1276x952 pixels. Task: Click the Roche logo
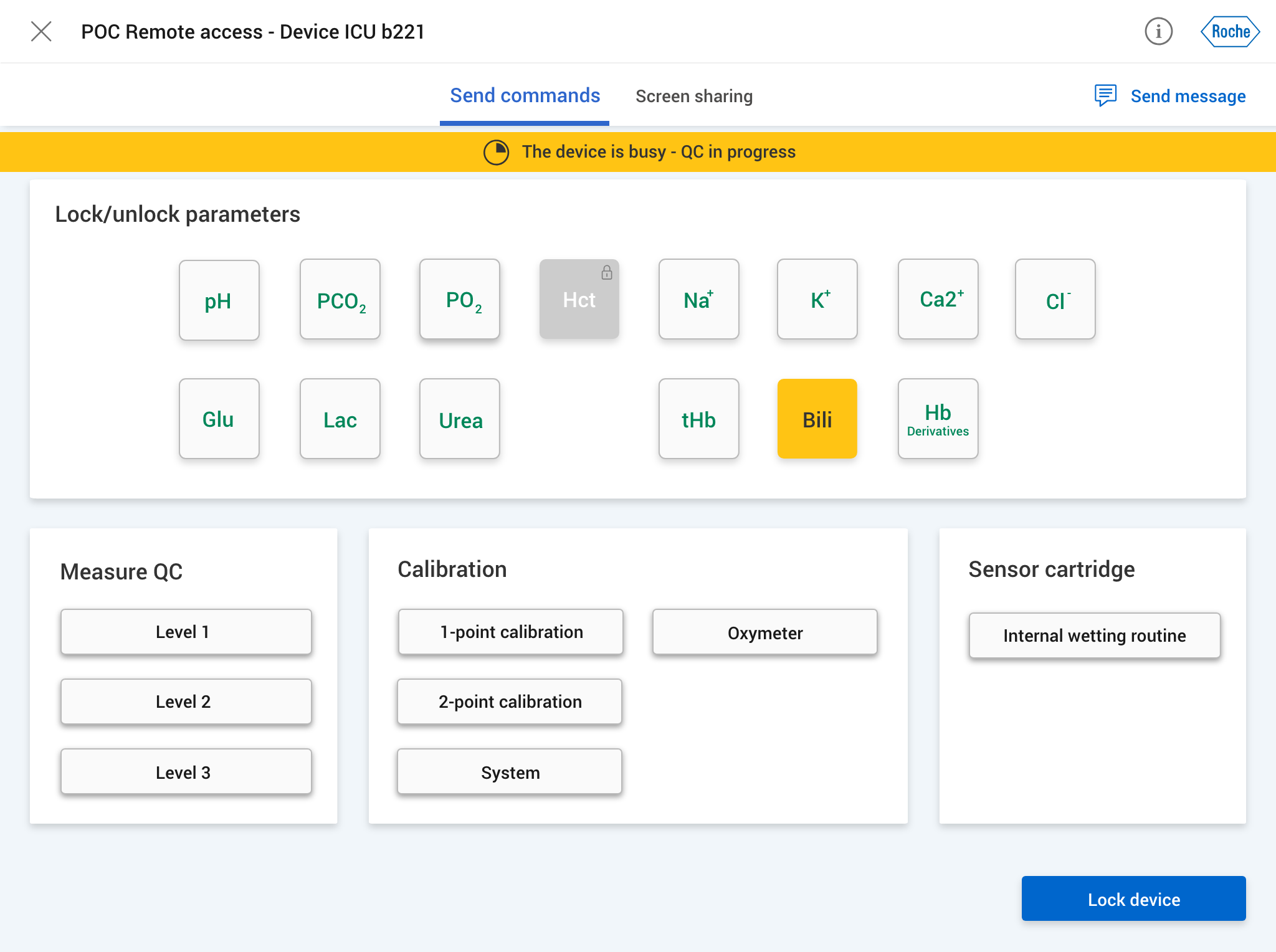click(1230, 31)
